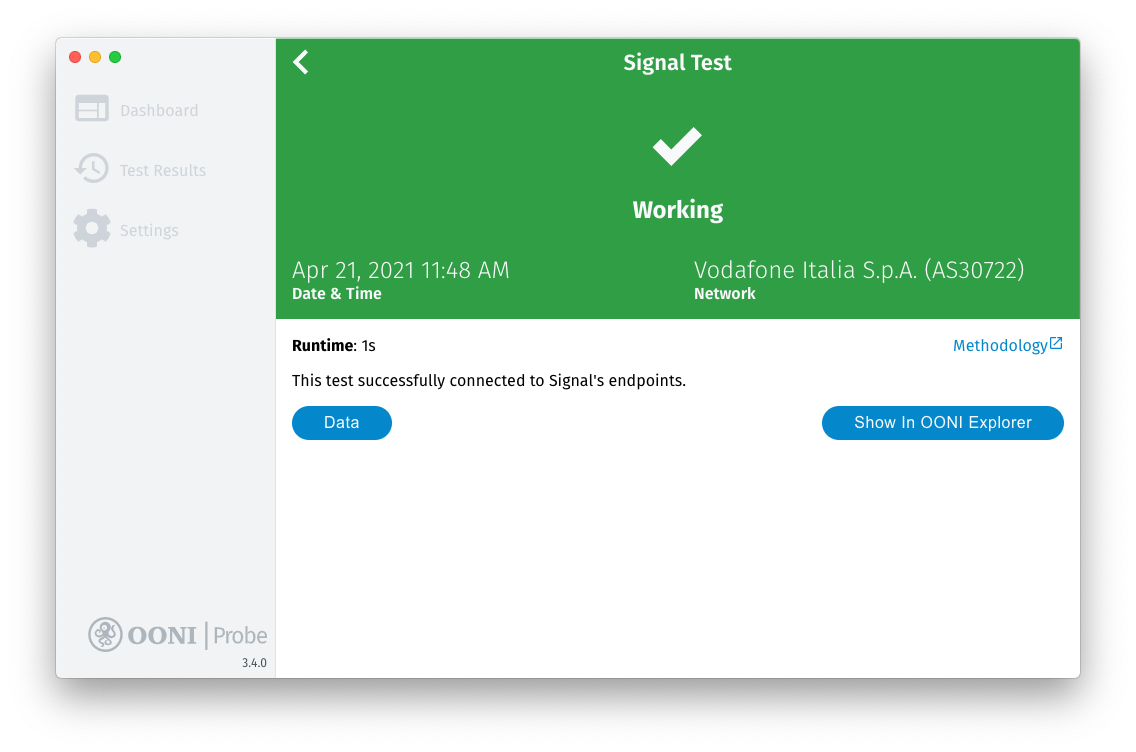This screenshot has width=1136, height=752.
Task: Click the Settings gear icon
Action: [x=92, y=229]
